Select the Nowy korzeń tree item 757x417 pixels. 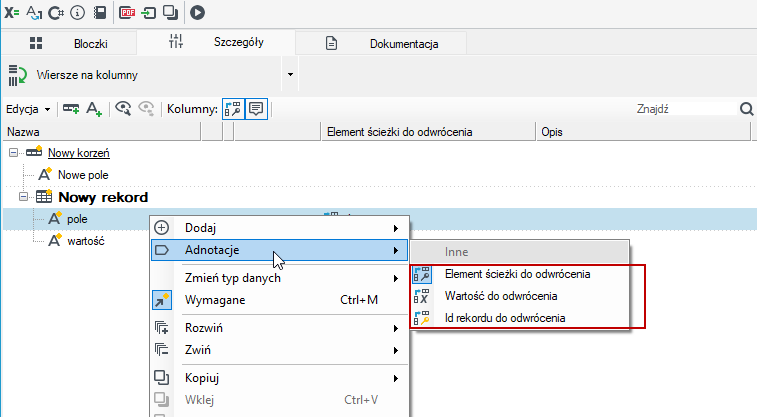[79, 153]
